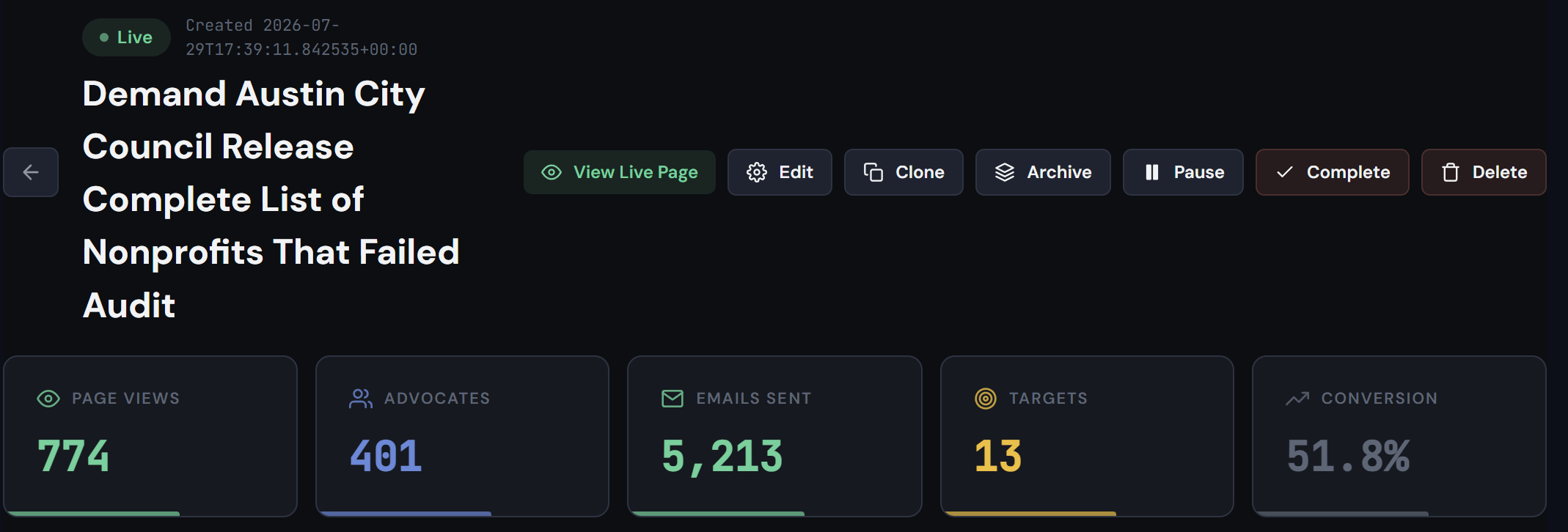Click the Page Views eye icon
Screen dimensions: 1568x532
click(x=48, y=399)
